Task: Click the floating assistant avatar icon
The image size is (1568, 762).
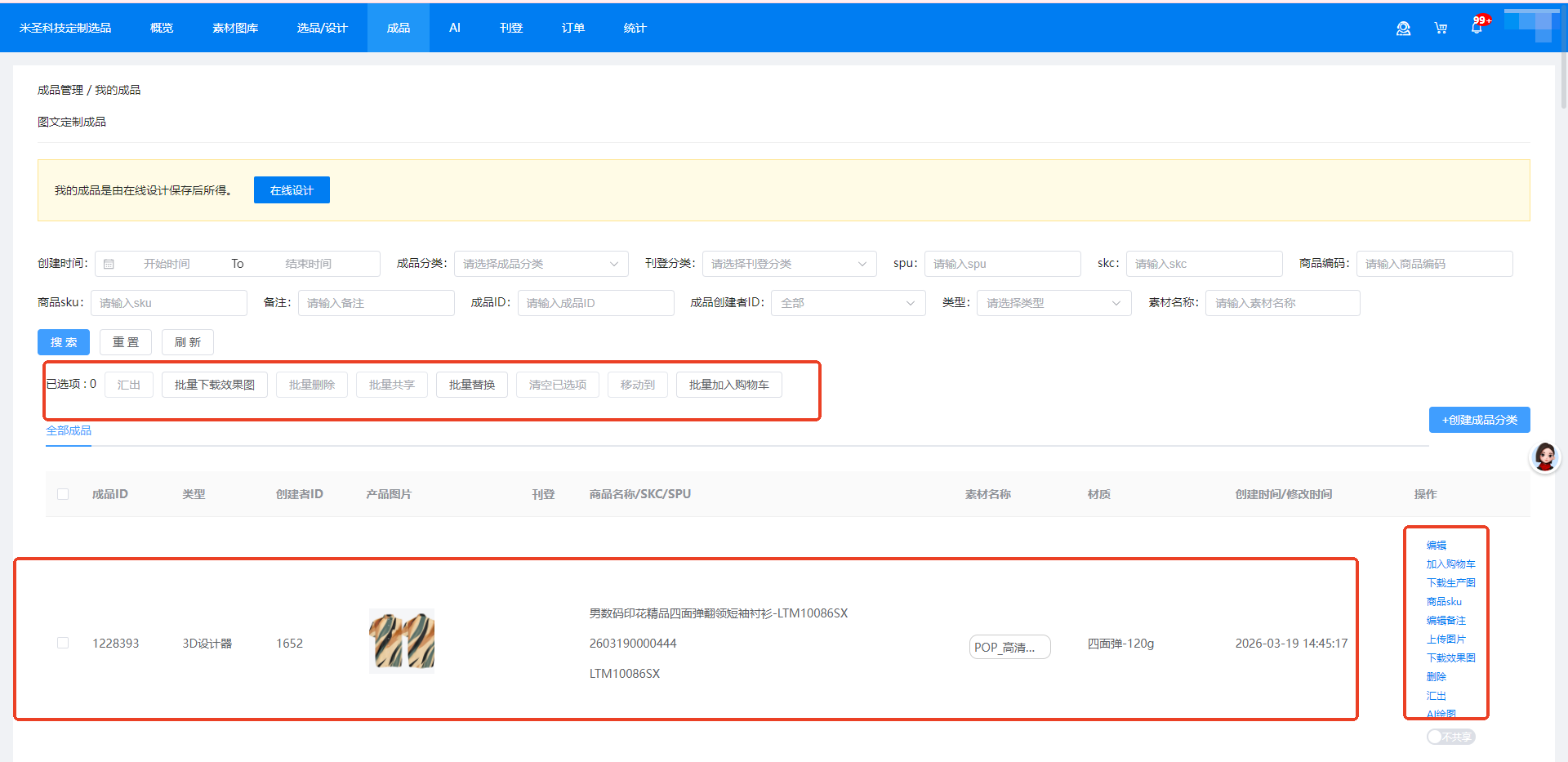Action: pyautogui.click(x=1544, y=457)
